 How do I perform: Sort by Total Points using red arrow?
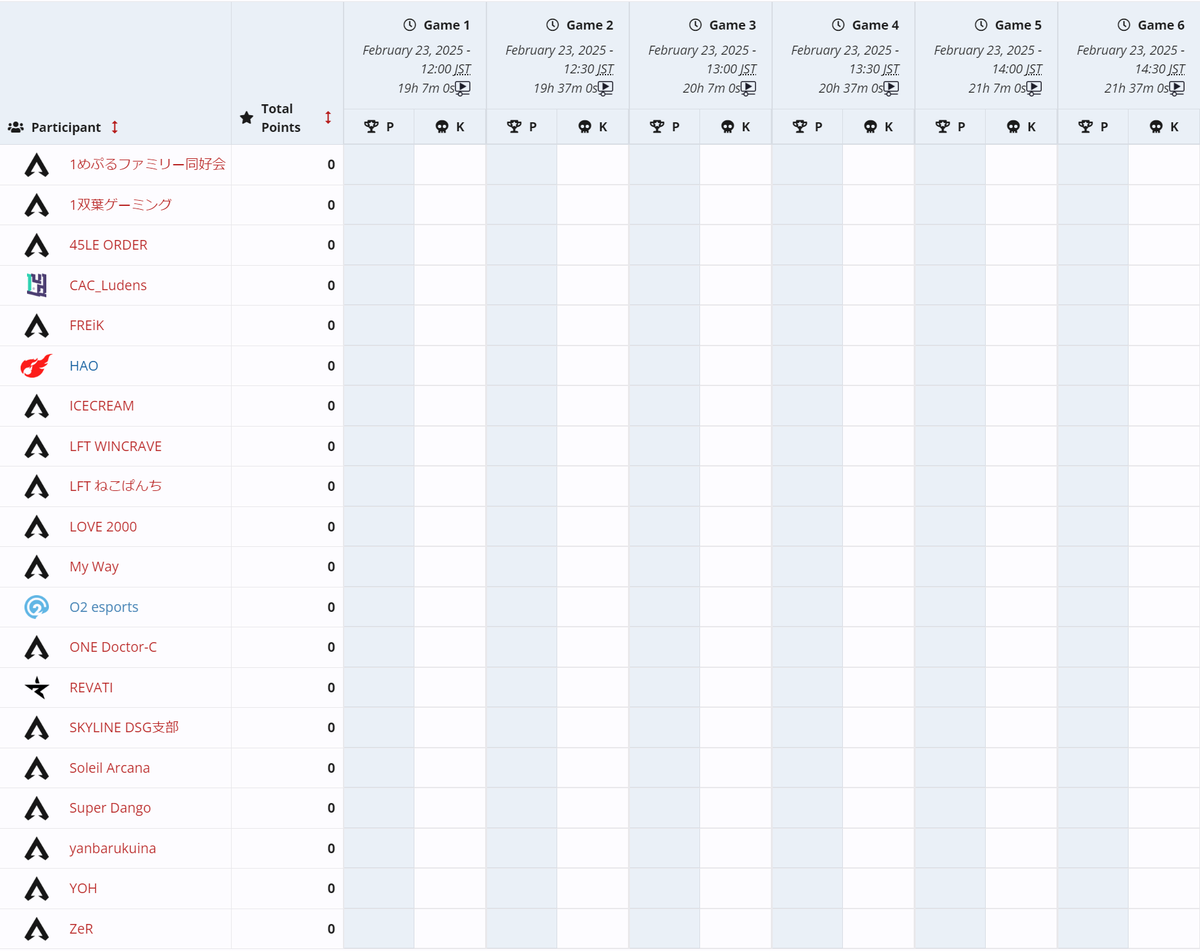point(328,118)
